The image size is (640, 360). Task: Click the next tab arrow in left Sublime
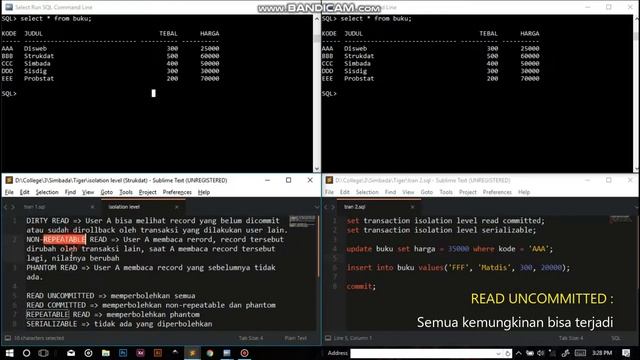click(13, 207)
